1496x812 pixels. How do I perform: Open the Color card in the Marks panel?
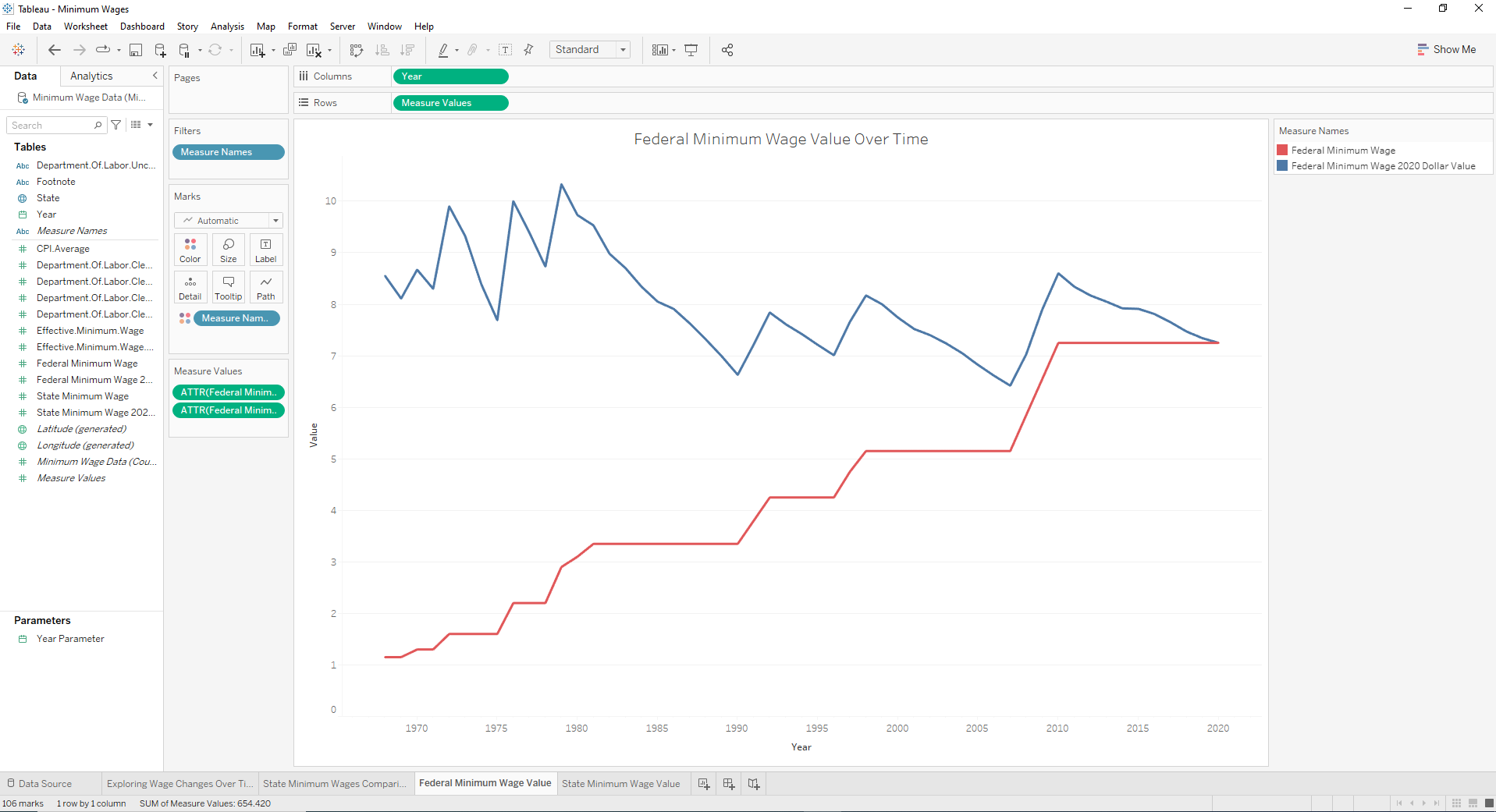190,250
